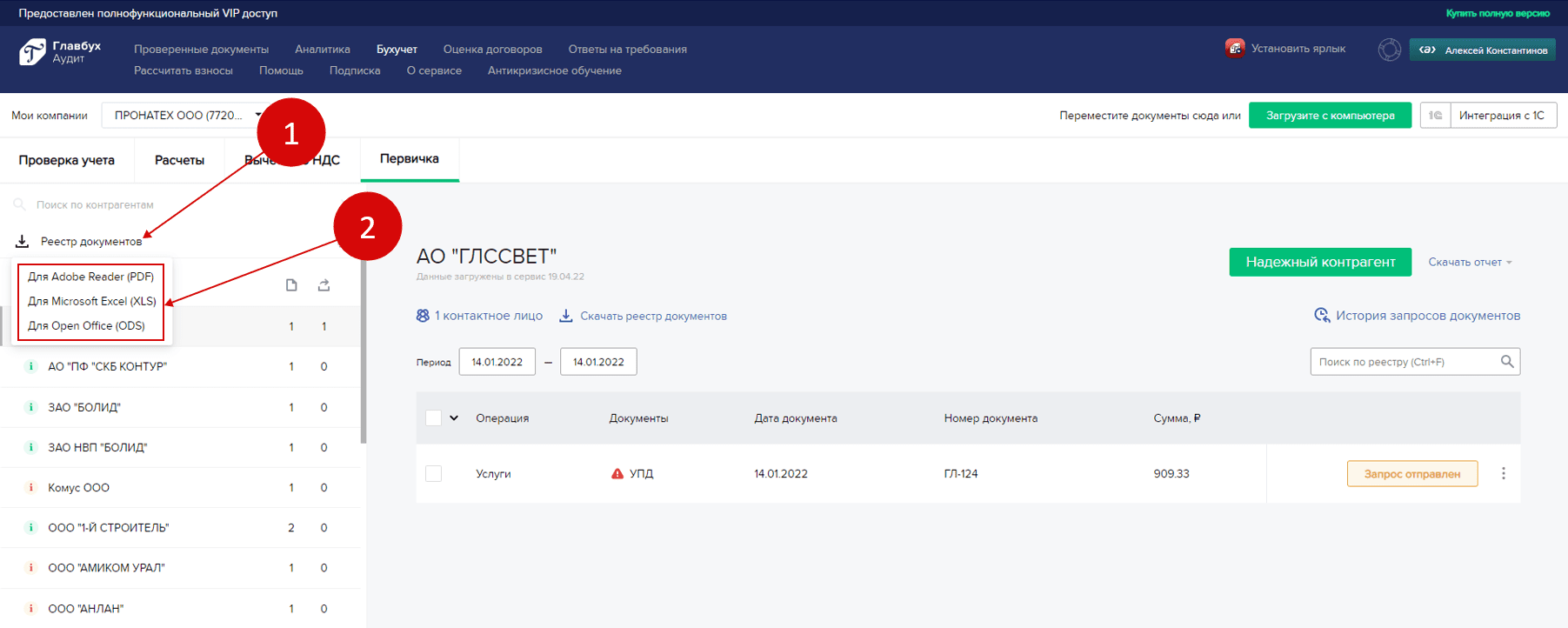Switch to the Проверка учета tab
This screenshot has height=628, width=1568.
(x=67, y=160)
